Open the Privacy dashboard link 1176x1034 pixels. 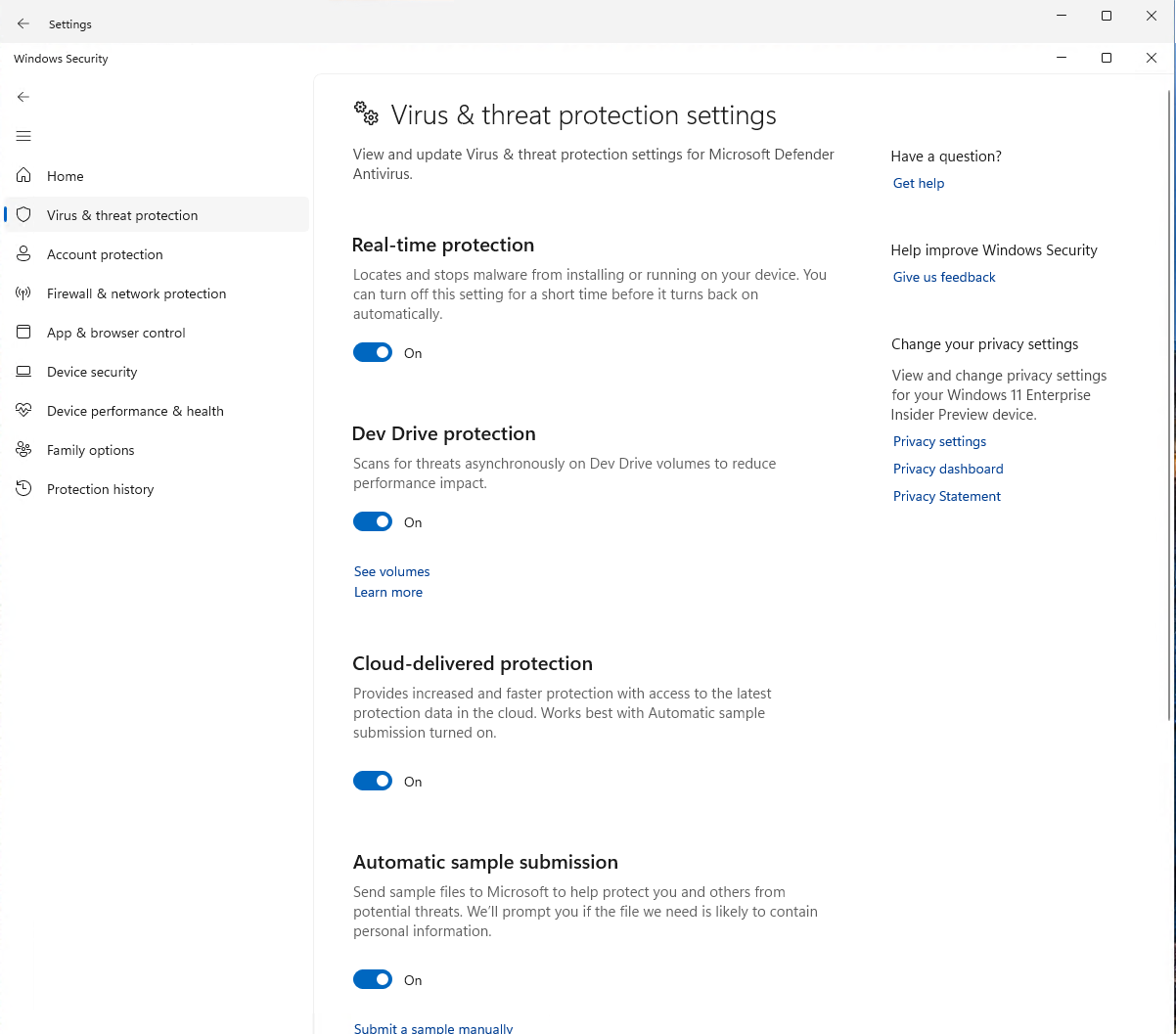click(x=947, y=469)
